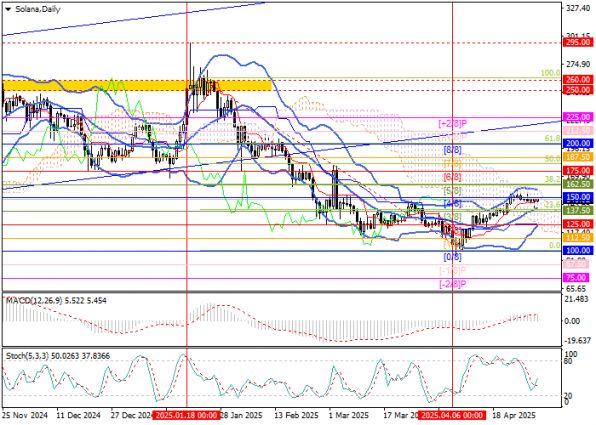The image size is (596, 425).
Task: Select the 1 Mar 2025 date label
Action: tap(349, 415)
